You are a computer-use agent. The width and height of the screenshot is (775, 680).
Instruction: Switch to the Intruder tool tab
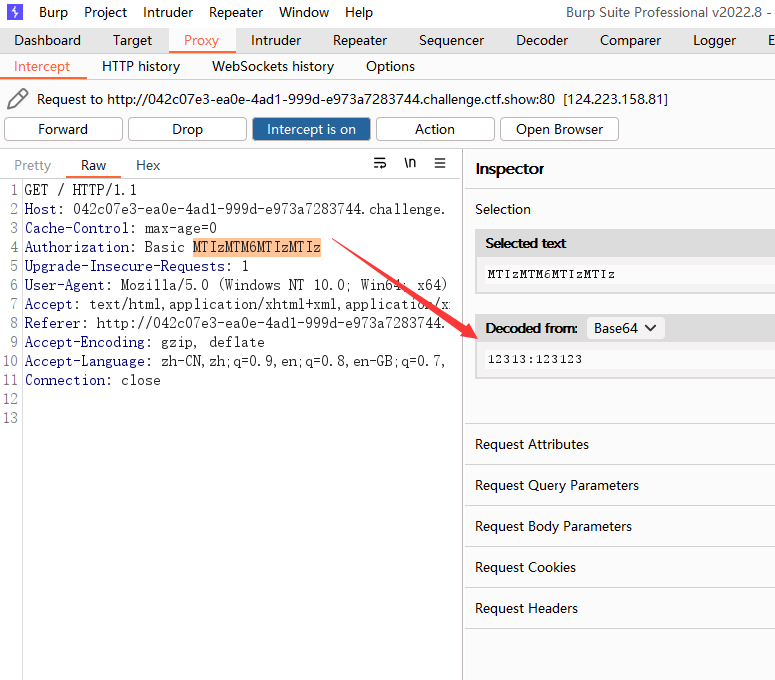276,41
